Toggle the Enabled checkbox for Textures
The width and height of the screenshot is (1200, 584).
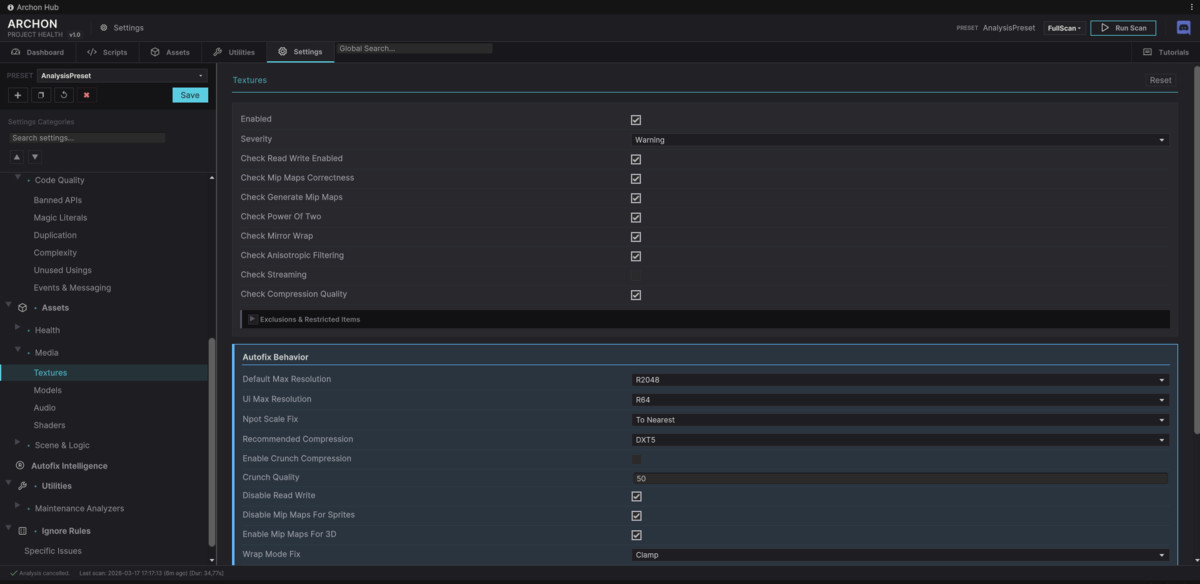click(636, 120)
